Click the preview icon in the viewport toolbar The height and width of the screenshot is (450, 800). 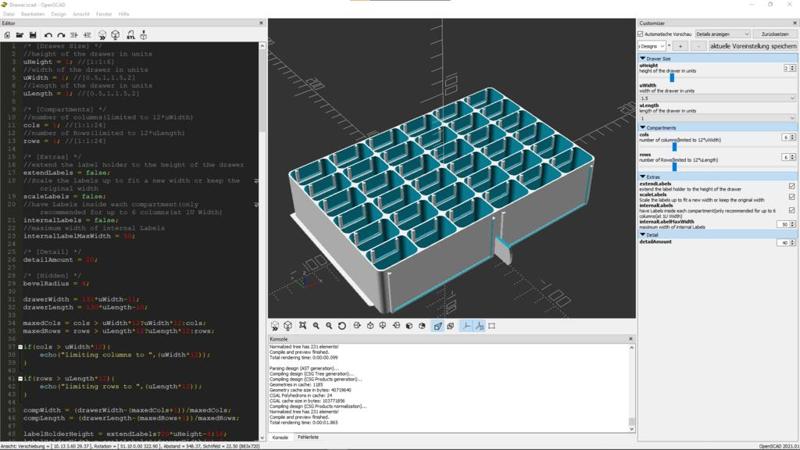tap(275, 326)
